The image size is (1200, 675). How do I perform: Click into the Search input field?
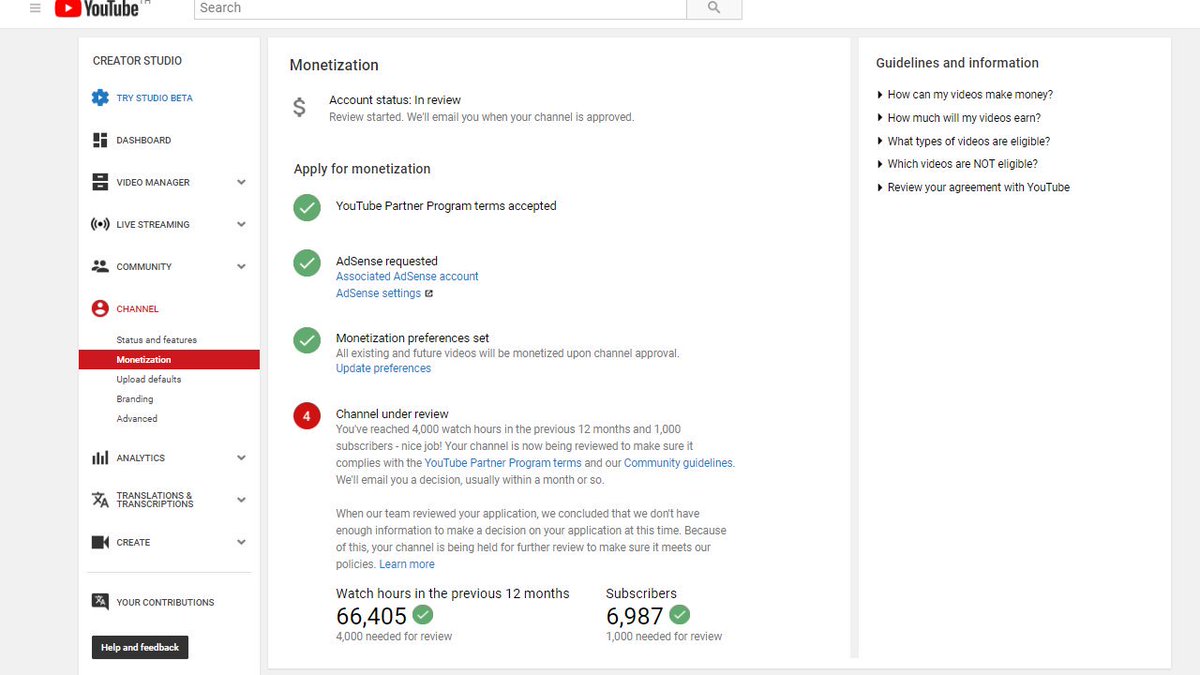(x=440, y=8)
